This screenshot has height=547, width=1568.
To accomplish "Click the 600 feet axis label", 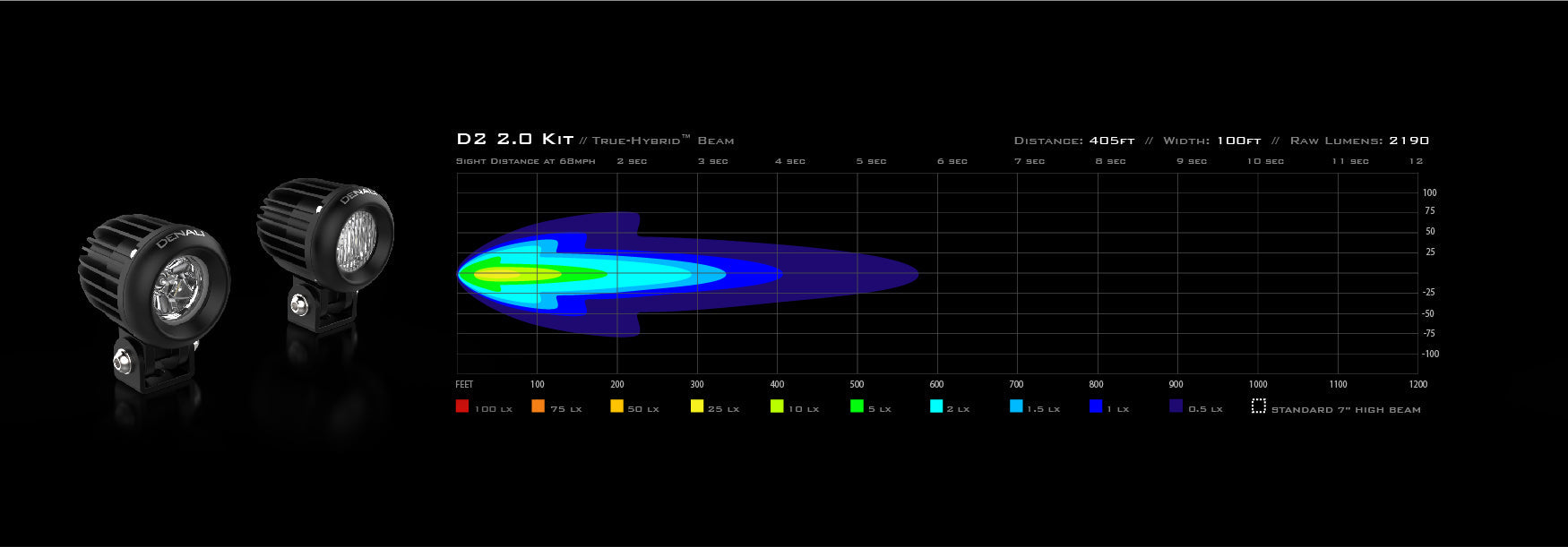I will click(x=936, y=384).
